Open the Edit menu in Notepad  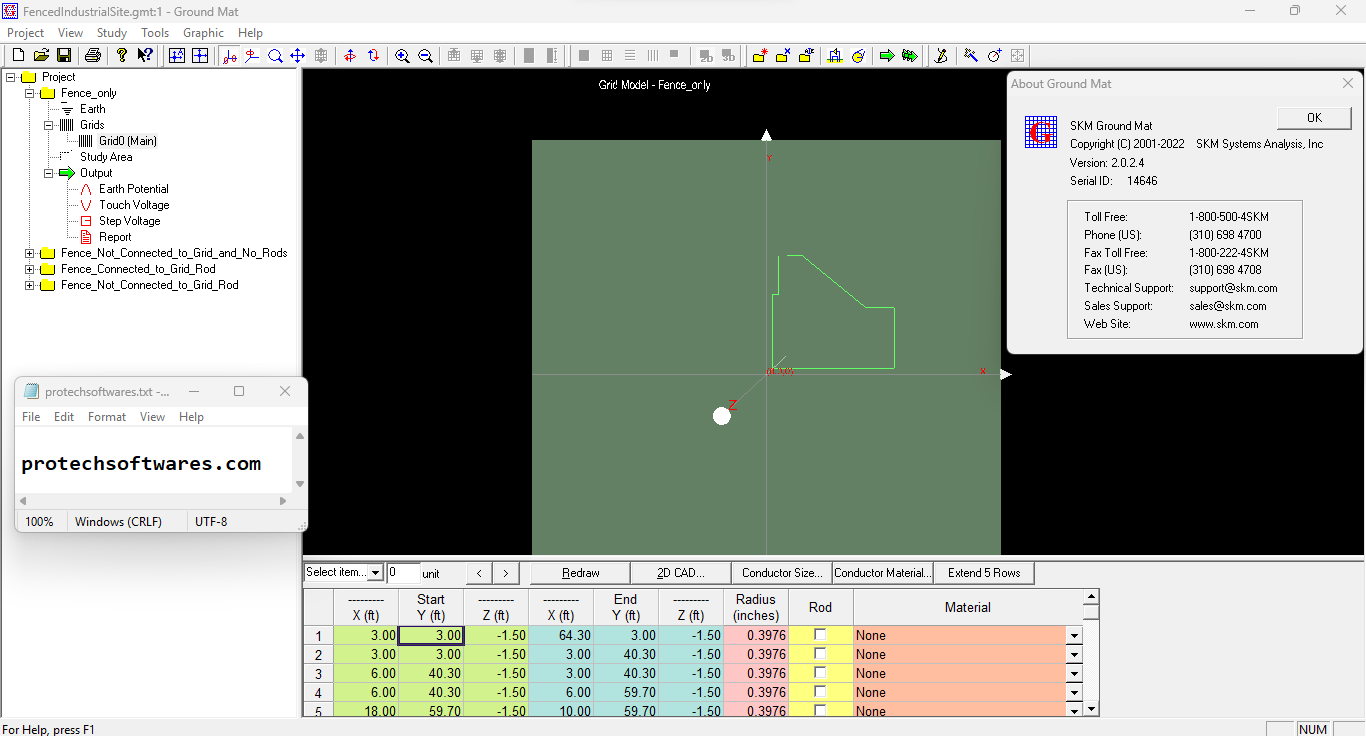(64, 417)
